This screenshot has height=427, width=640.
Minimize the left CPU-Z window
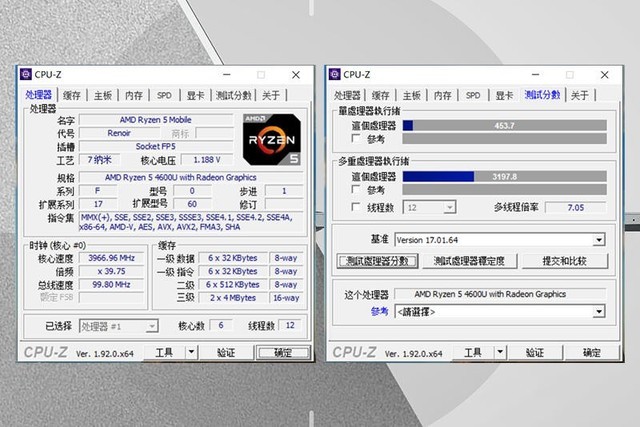(227, 75)
